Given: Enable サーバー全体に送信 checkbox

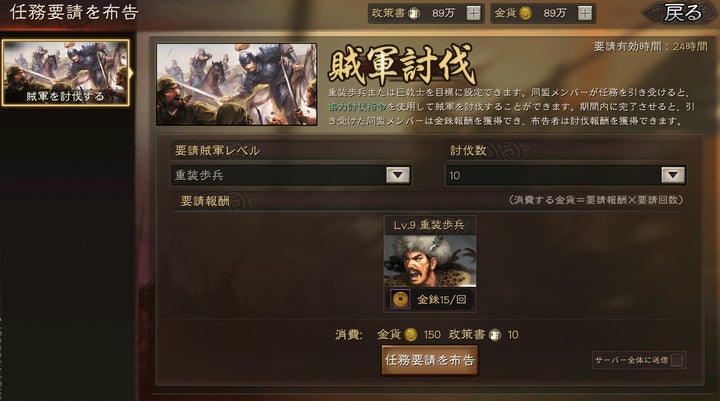Looking at the screenshot, I should 676,360.
